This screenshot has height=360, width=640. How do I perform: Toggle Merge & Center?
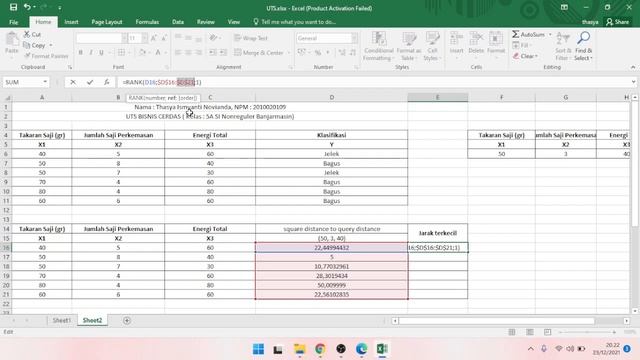coord(259,52)
